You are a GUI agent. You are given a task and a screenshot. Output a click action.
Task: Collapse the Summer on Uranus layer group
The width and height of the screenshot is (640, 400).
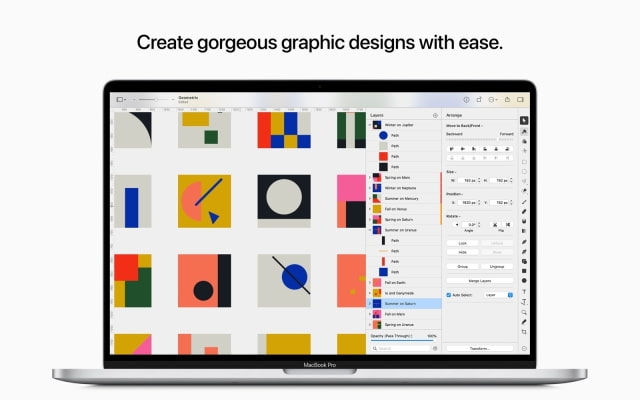click(371, 230)
